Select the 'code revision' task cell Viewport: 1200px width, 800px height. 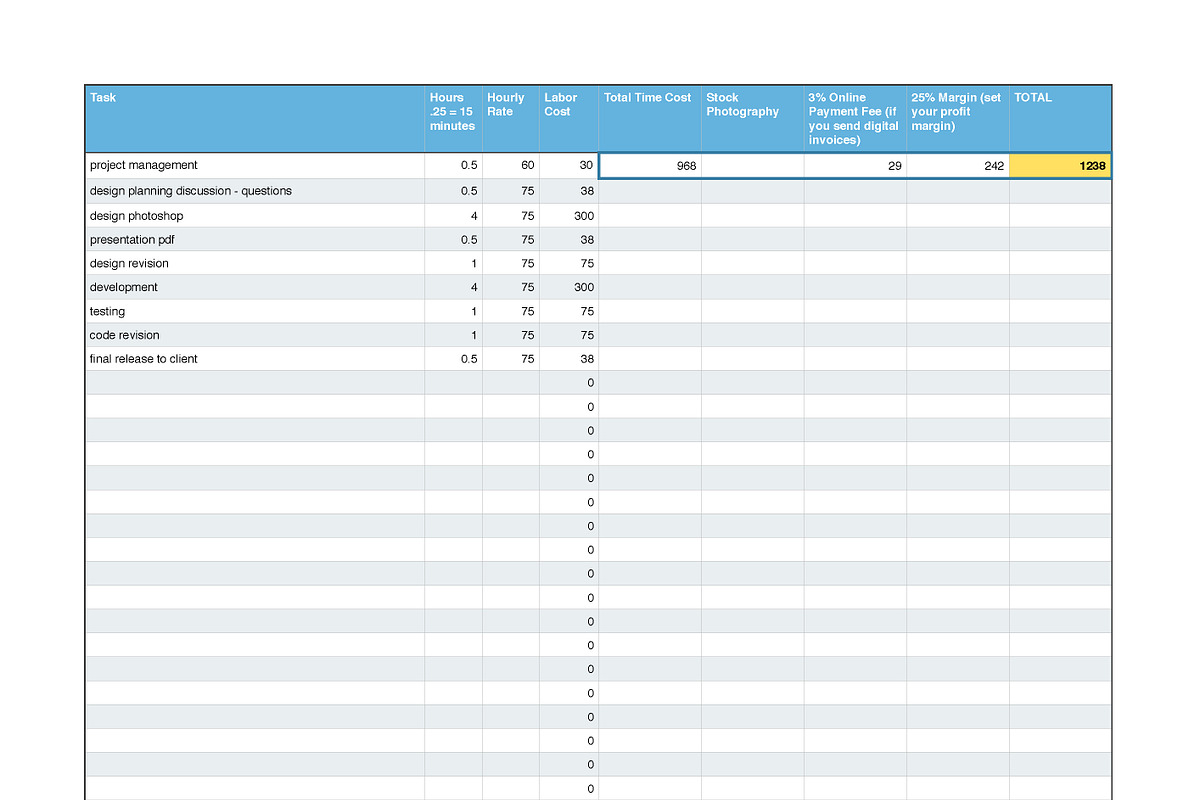[255, 336]
